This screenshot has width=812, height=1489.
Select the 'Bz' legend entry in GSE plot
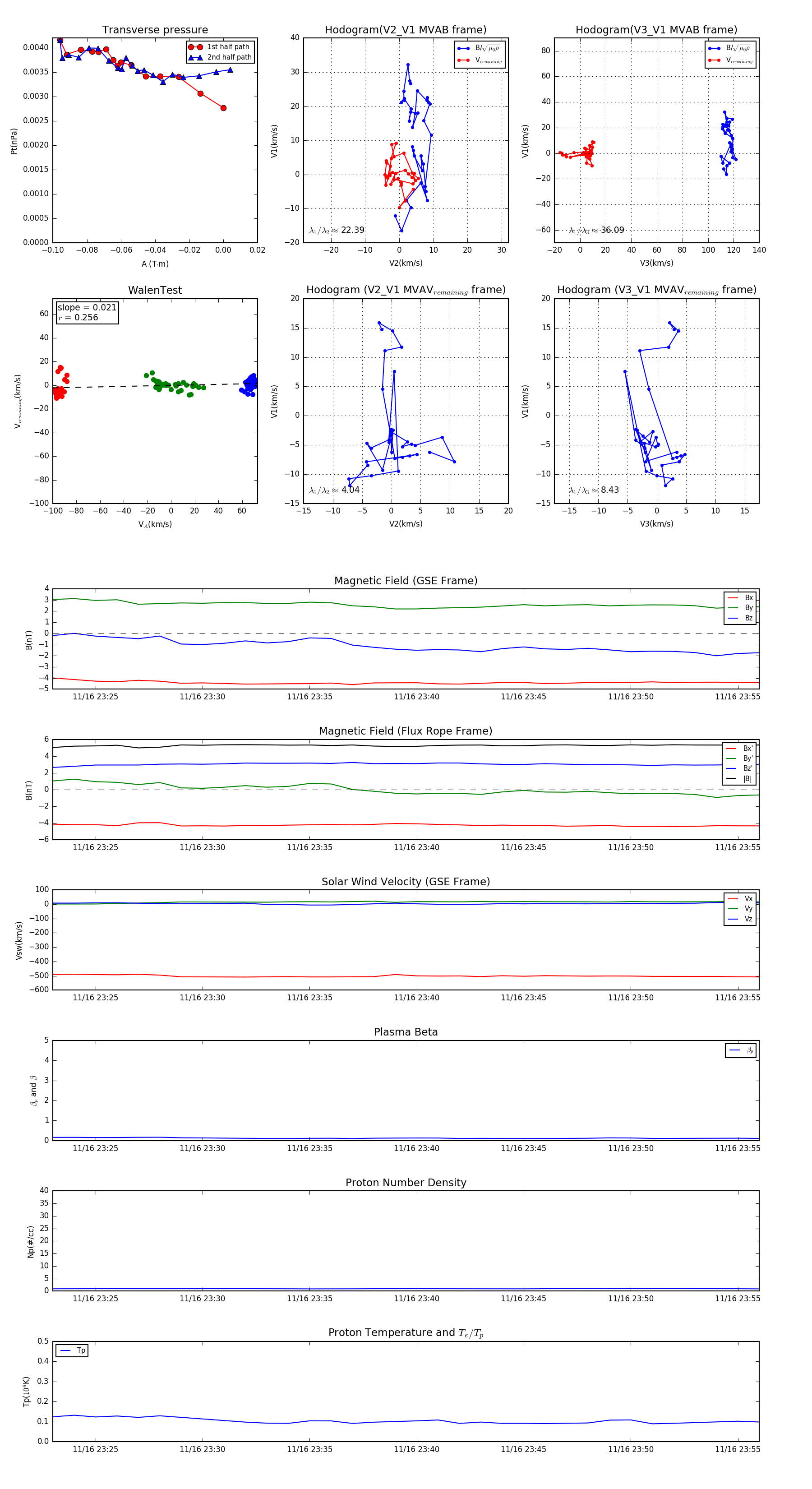coord(740,618)
